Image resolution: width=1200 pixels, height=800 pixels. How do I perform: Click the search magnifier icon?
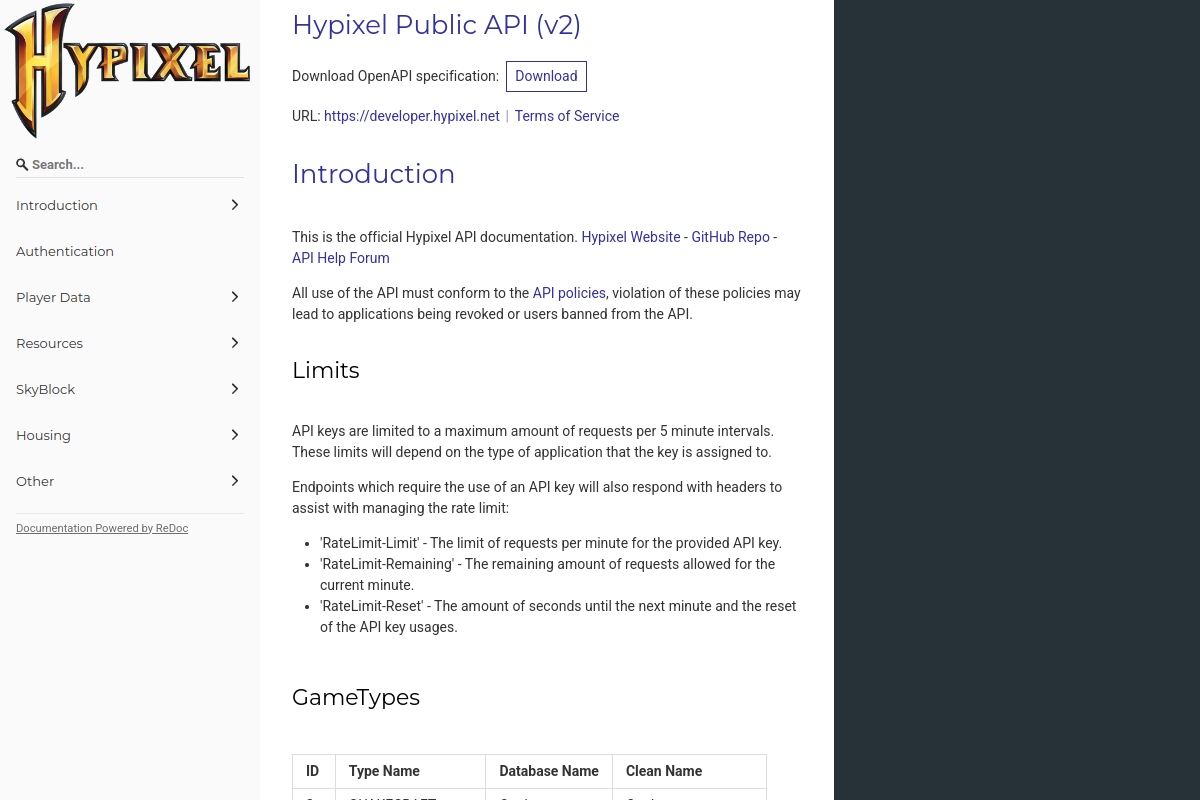coord(22,165)
